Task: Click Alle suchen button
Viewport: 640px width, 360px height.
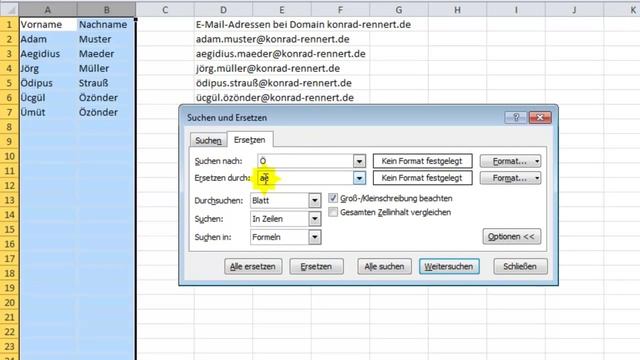Action: (384, 267)
